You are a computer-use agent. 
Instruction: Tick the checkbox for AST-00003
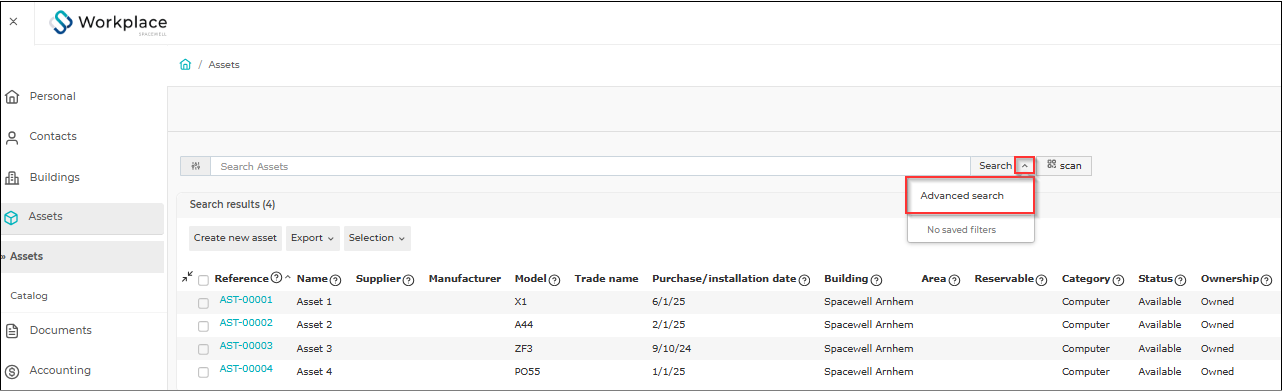[x=204, y=349]
